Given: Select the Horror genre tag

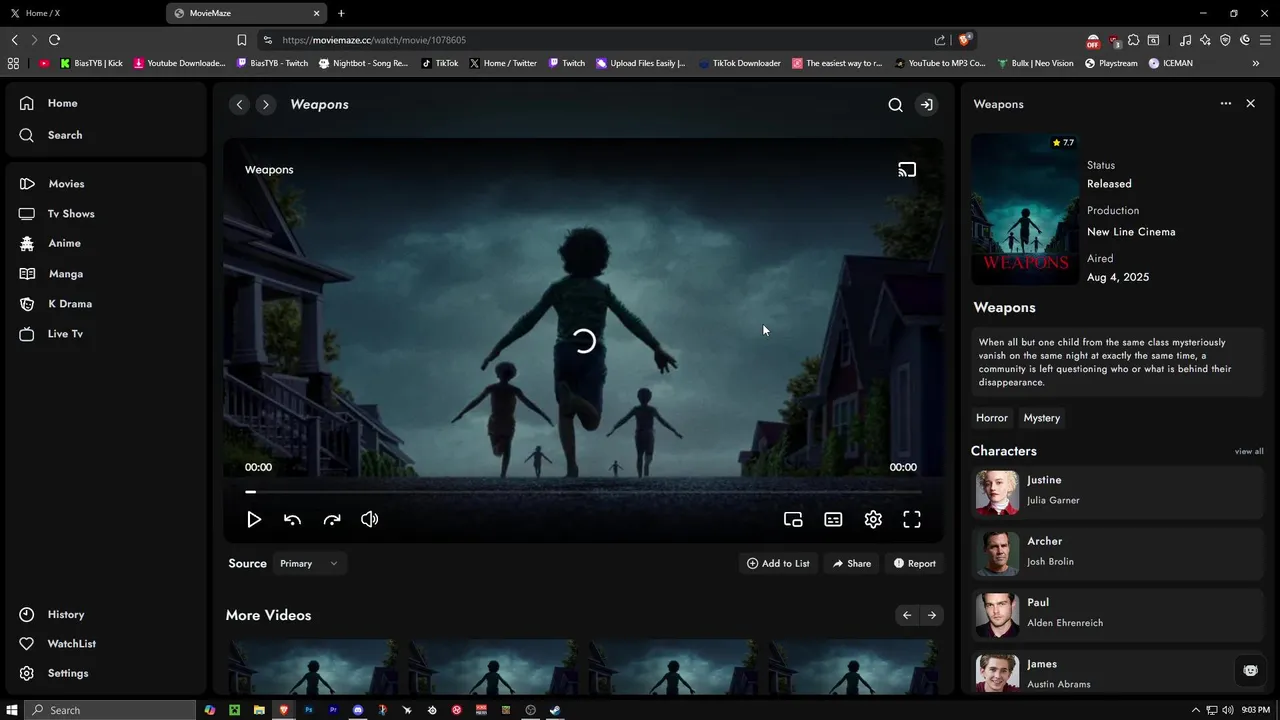Looking at the screenshot, I should pyautogui.click(x=992, y=418).
